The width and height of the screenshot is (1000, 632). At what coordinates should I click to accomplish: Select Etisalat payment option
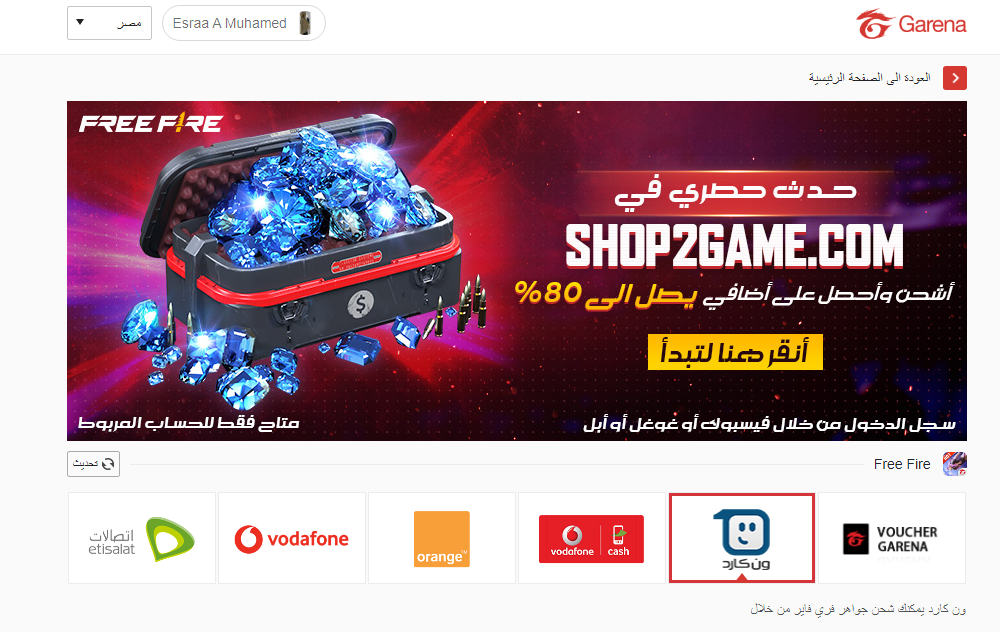[x=142, y=538]
